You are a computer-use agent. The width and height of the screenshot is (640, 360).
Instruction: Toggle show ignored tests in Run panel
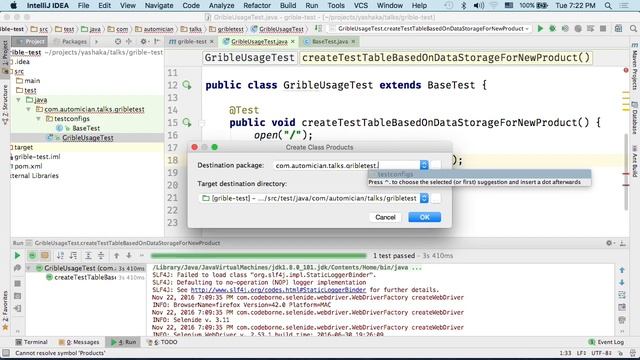click(44, 256)
